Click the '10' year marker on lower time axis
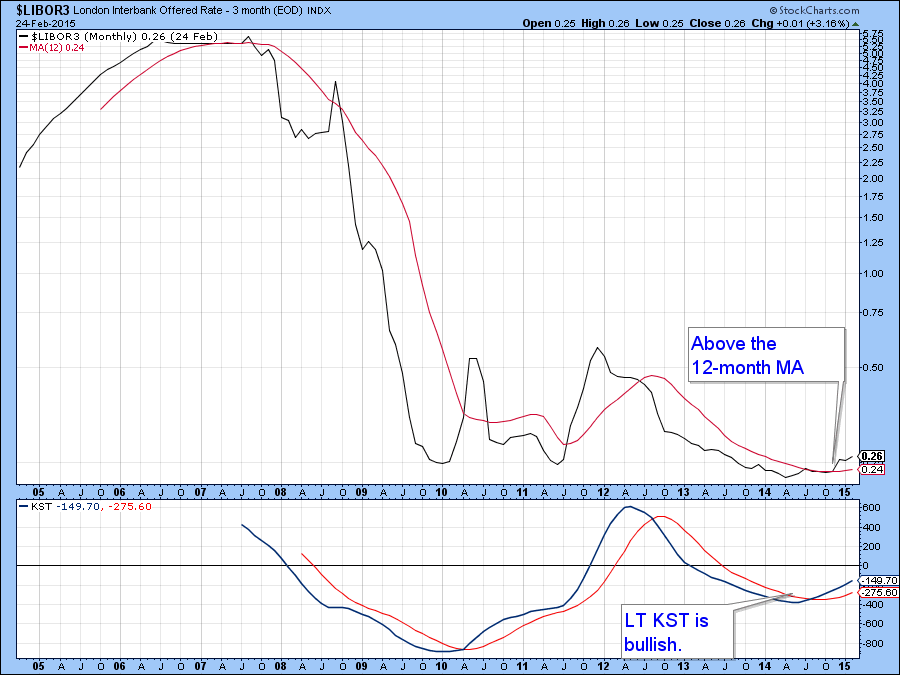Screen dimensions: 900x675 (439, 666)
